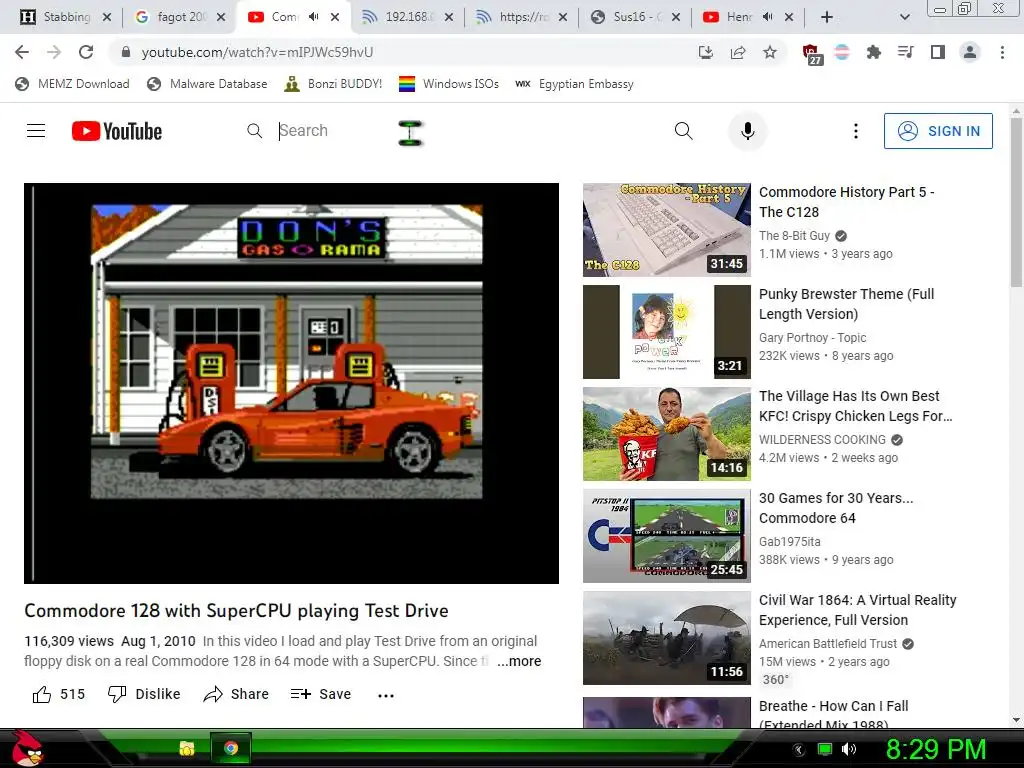Expand description with ...more
Screen dimensions: 1024x768
519,661
